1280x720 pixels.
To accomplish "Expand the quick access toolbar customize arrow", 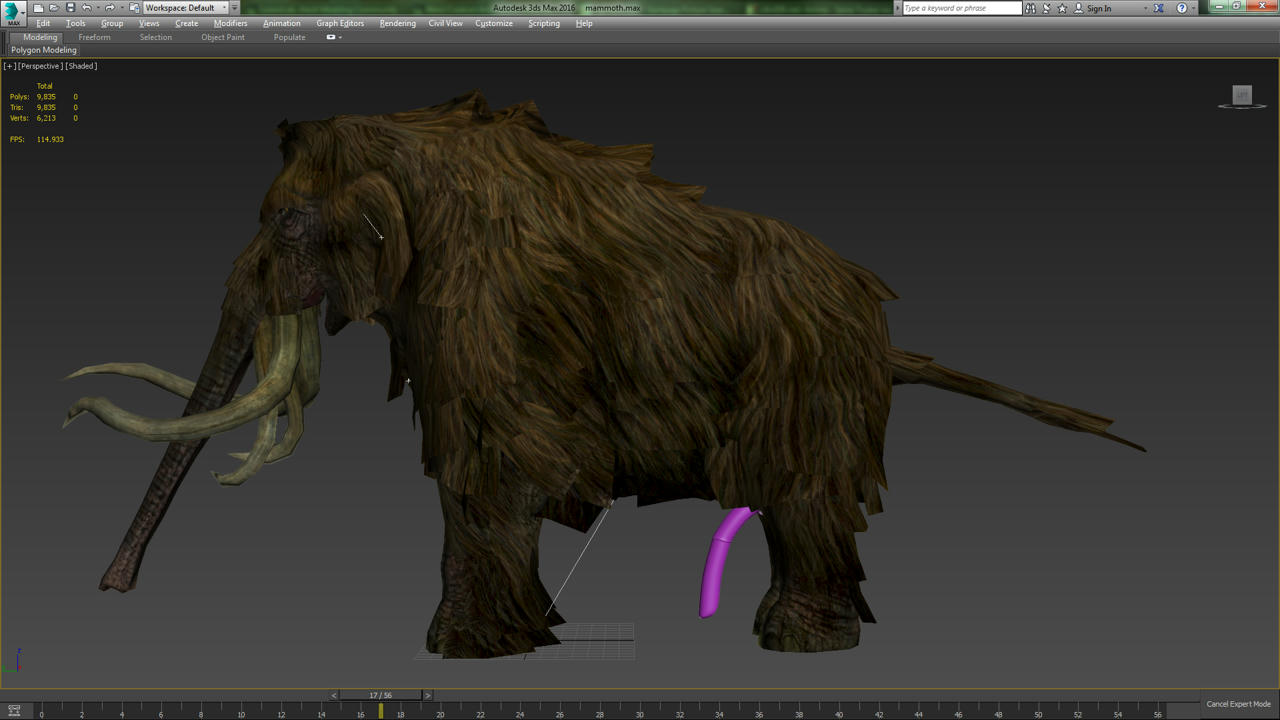I will 235,8.
